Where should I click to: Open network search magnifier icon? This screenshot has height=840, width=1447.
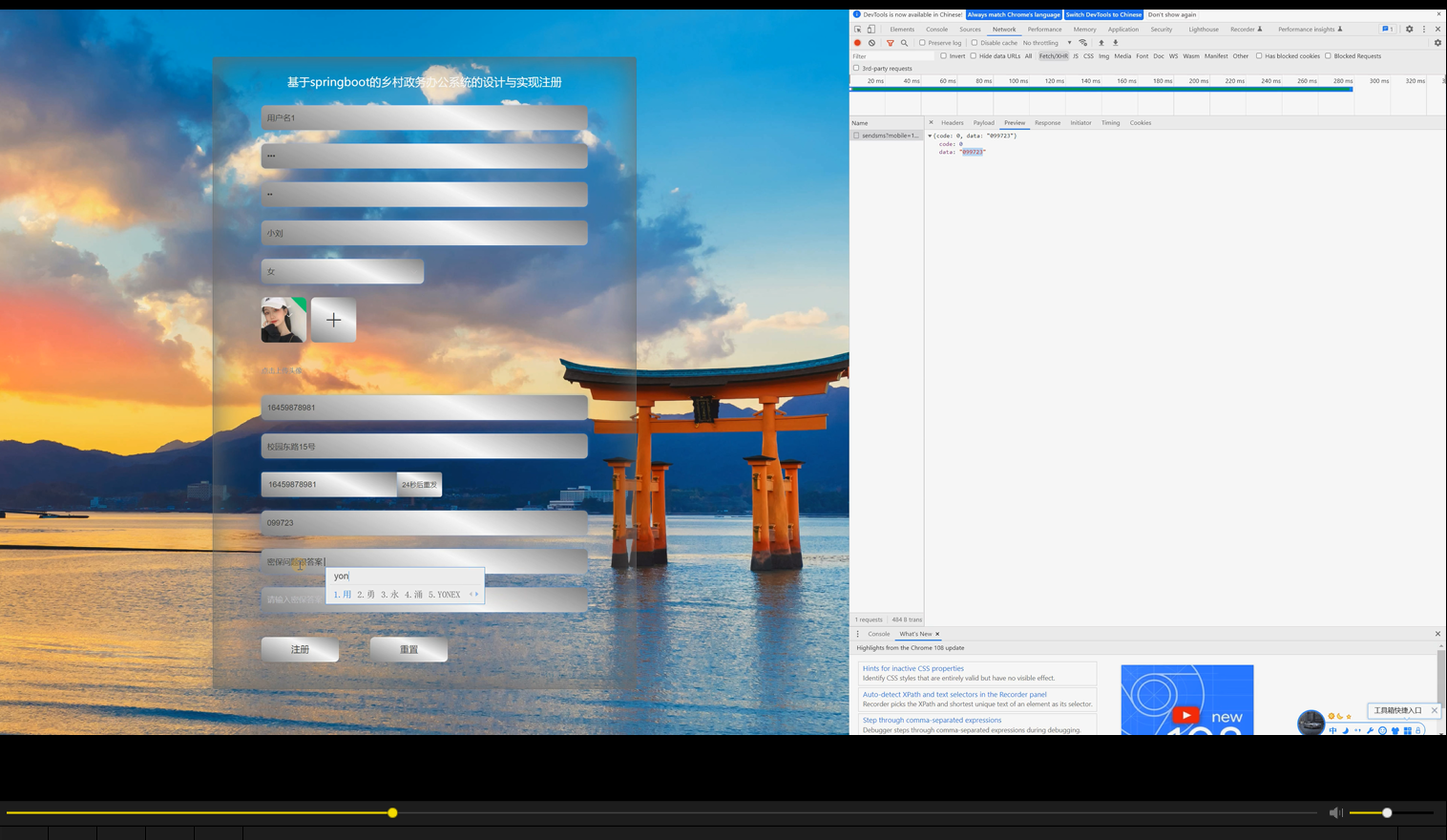pyautogui.click(x=904, y=43)
